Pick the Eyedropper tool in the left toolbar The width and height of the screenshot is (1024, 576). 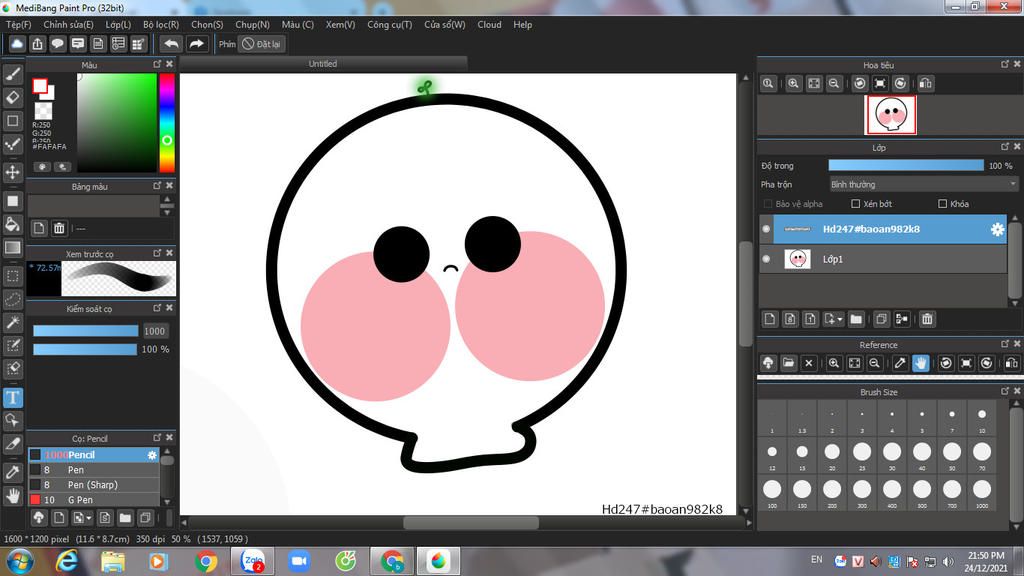coord(12,472)
